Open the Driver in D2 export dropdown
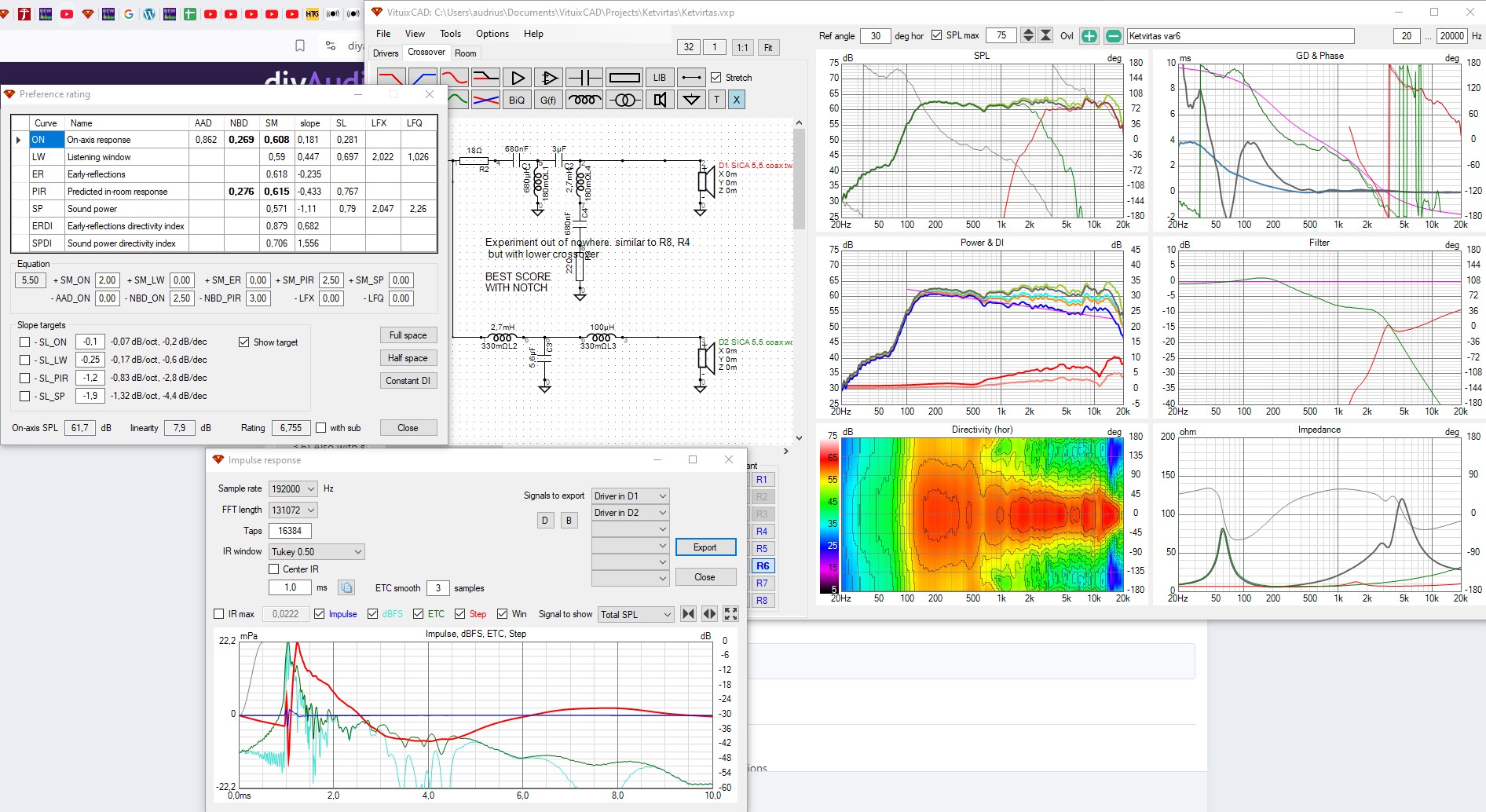1486x812 pixels. [x=630, y=513]
